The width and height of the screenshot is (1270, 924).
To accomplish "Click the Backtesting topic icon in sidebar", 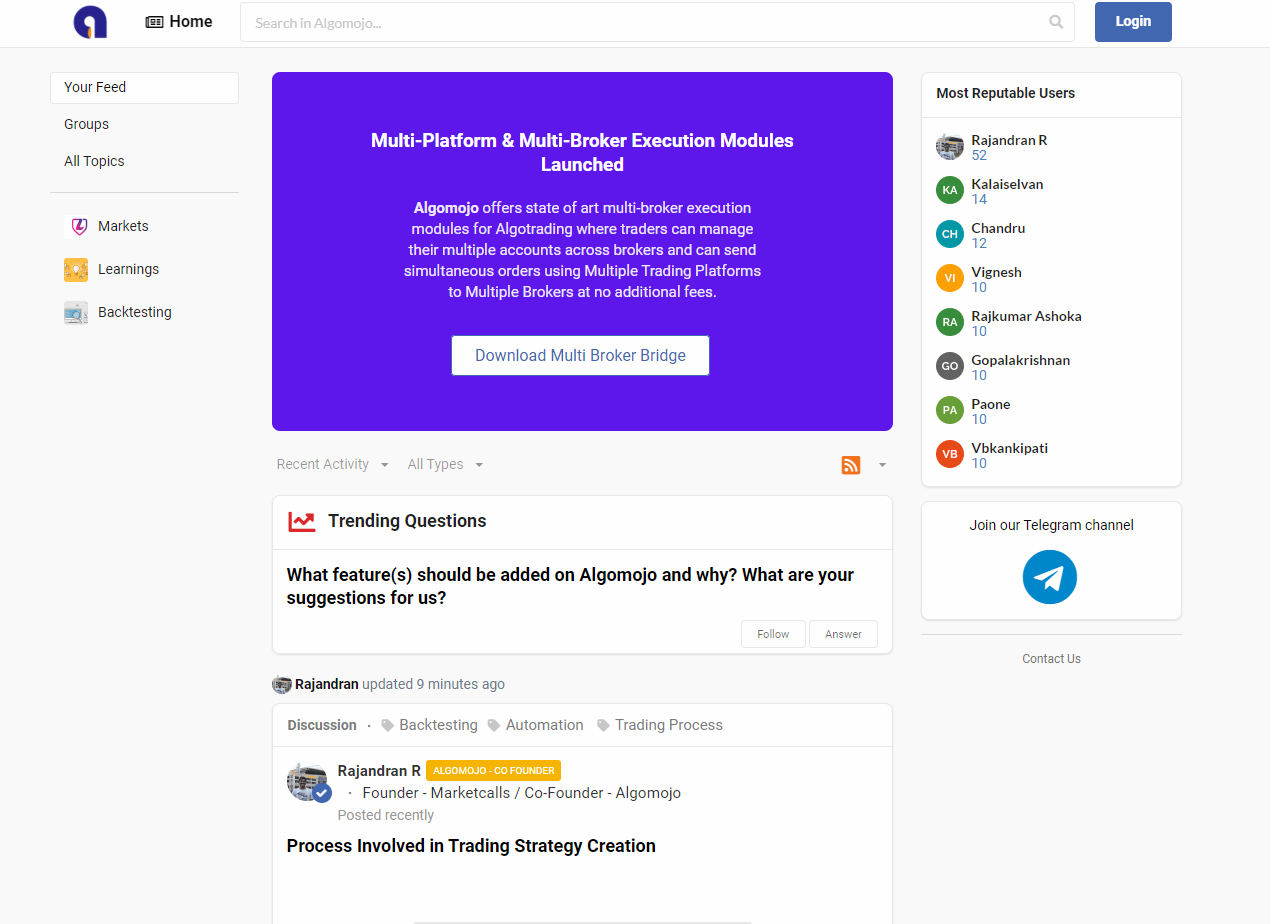I will click(76, 312).
